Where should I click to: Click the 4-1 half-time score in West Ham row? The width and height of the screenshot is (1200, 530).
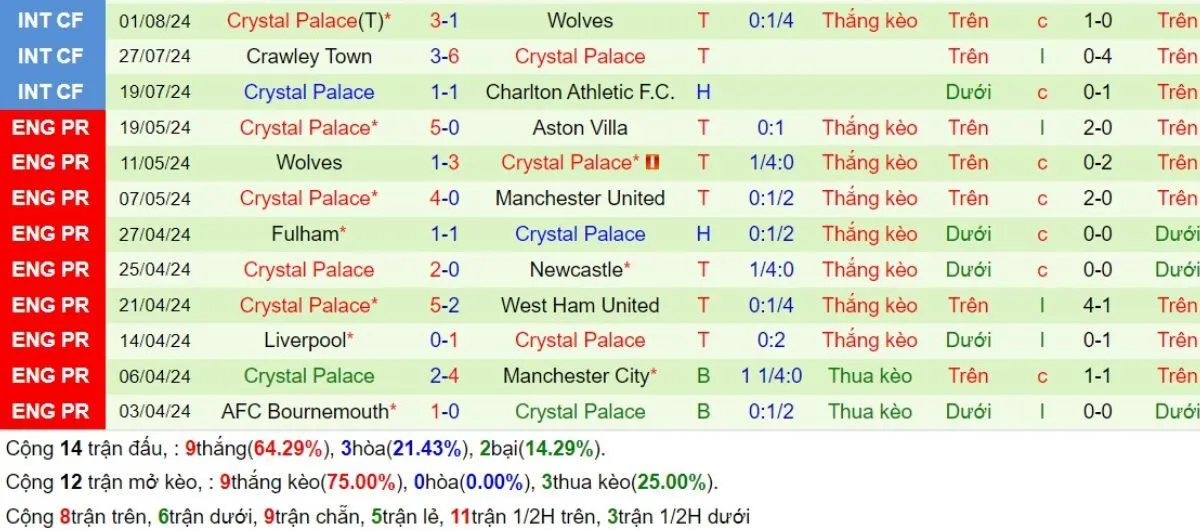click(x=1097, y=305)
